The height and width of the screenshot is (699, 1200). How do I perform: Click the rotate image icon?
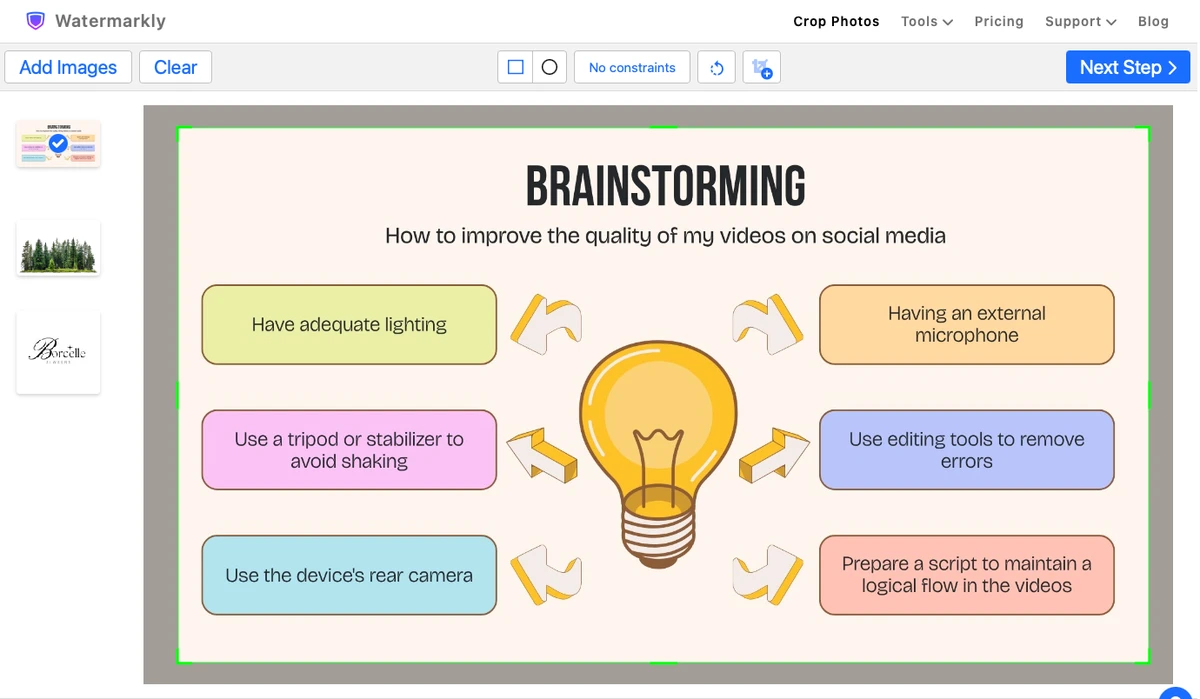[x=716, y=67]
